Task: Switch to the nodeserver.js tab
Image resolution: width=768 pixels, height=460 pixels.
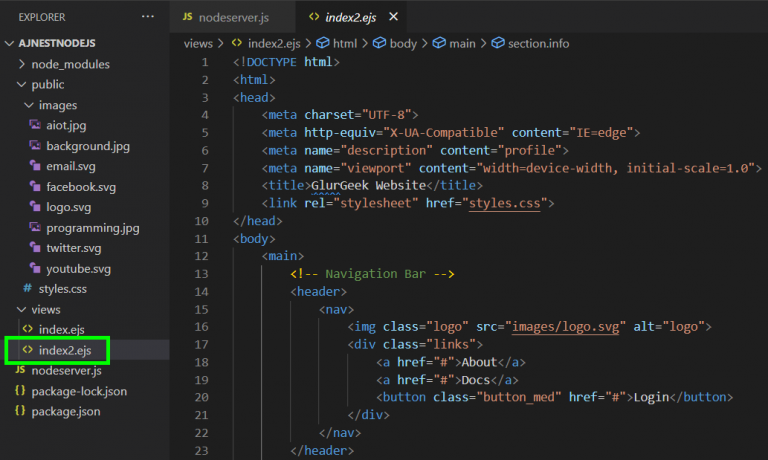Action: 234,17
